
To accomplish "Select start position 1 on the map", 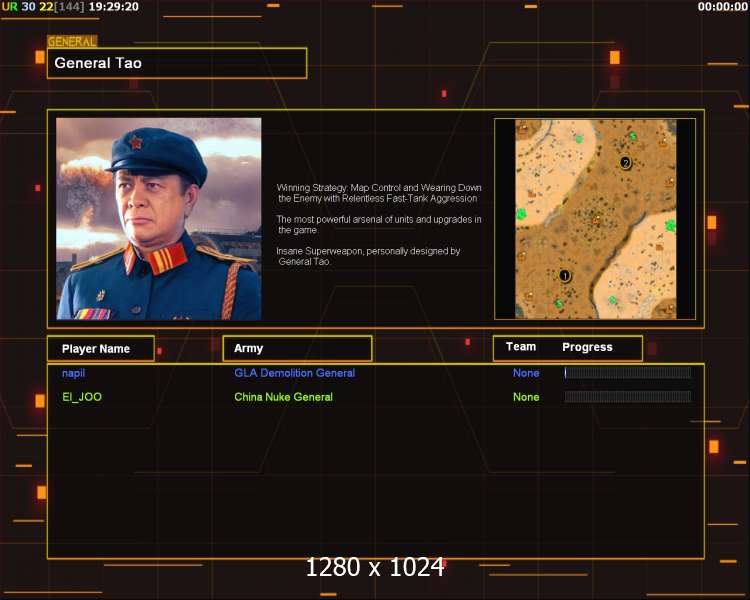I will click(x=565, y=276).
